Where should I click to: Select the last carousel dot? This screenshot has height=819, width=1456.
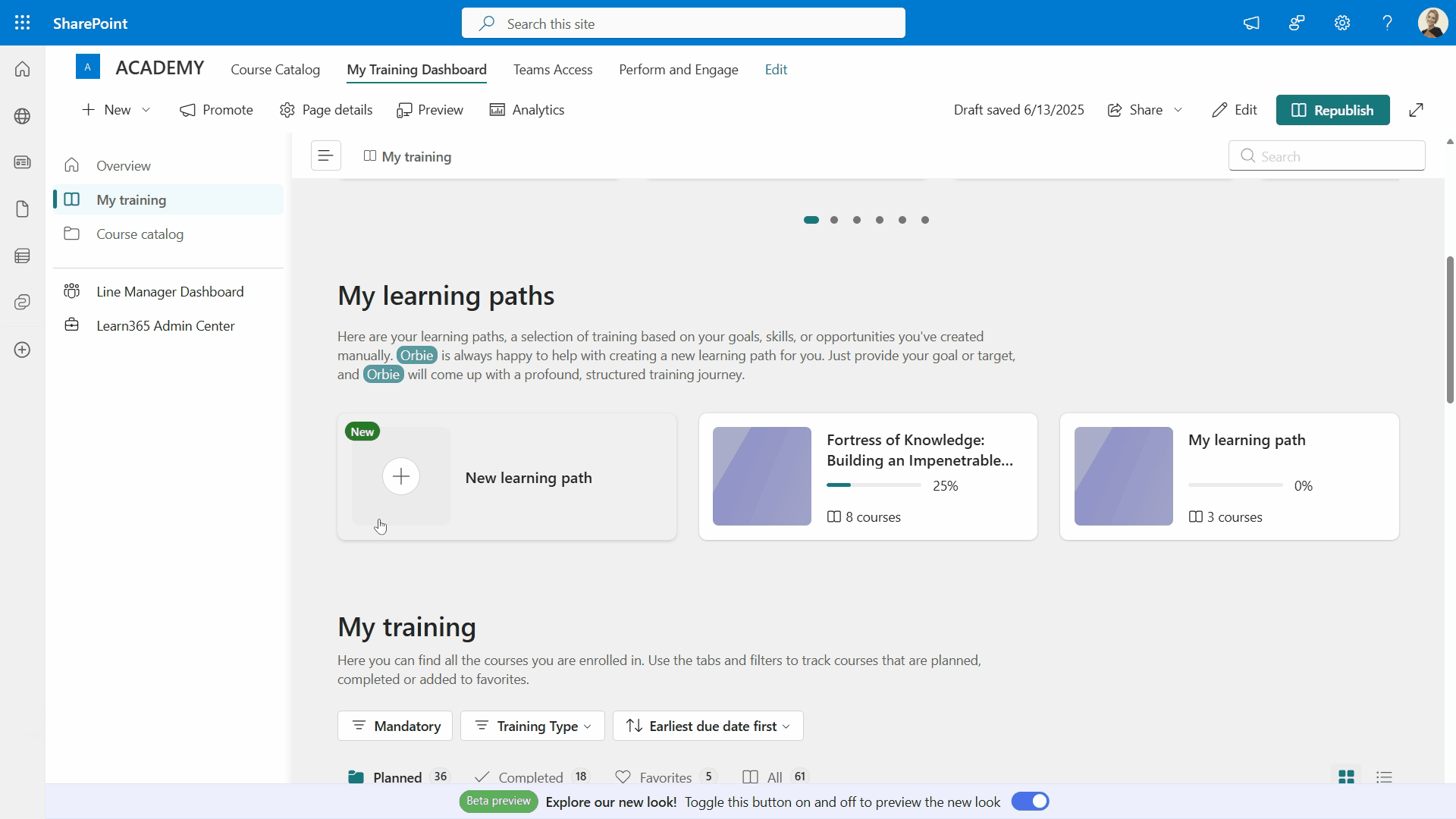pyautogui.click(x=925, y=220)
